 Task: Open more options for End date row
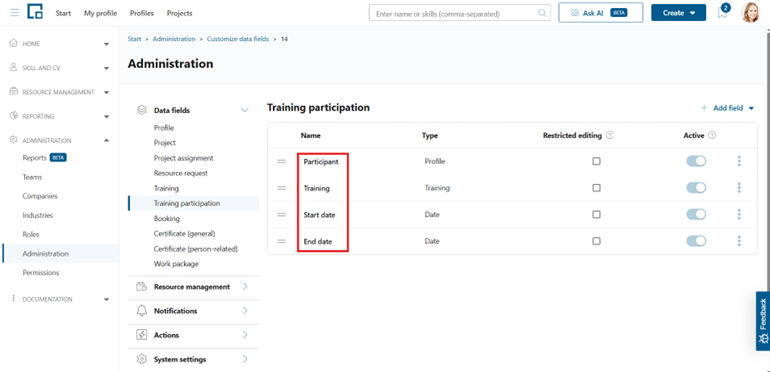click(x=739, y=240)
